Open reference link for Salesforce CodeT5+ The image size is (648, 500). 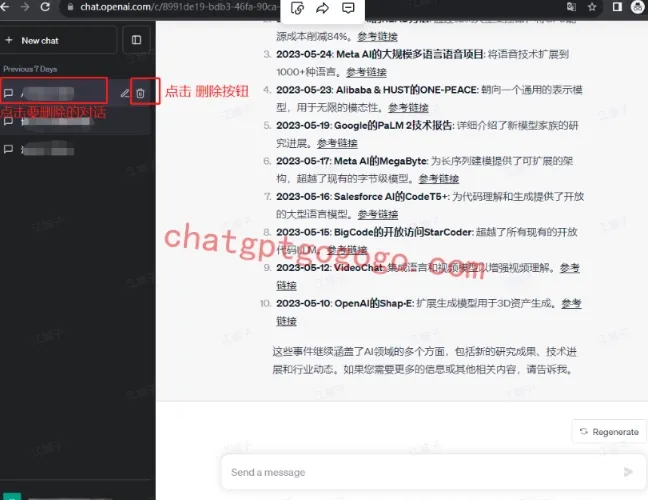point(378,214)
